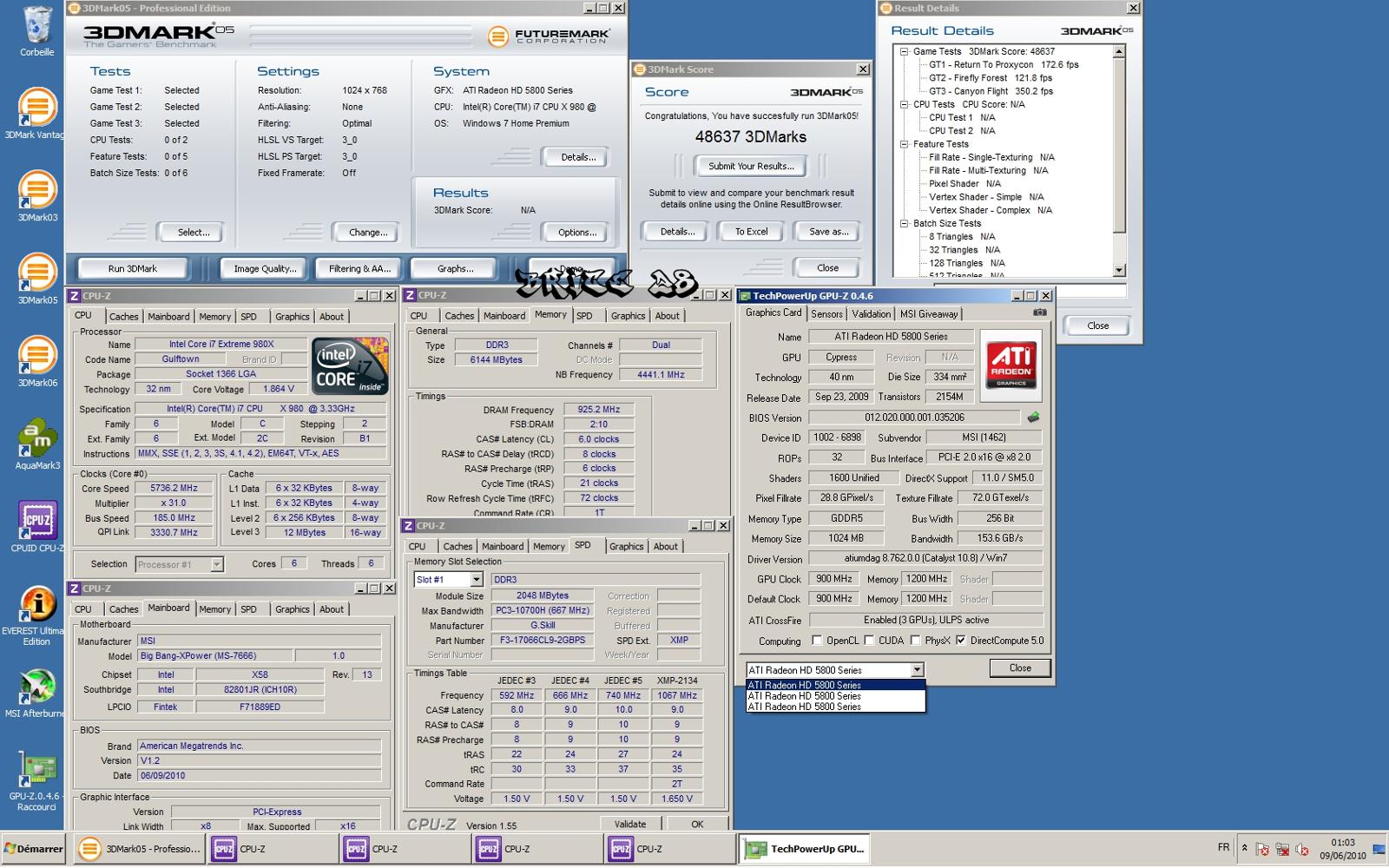Image resolution: width=1389 pixels, height=868 pixels.
Task: Click Result Details vertical scrollbar thumb
Action: pos(1119,144)
